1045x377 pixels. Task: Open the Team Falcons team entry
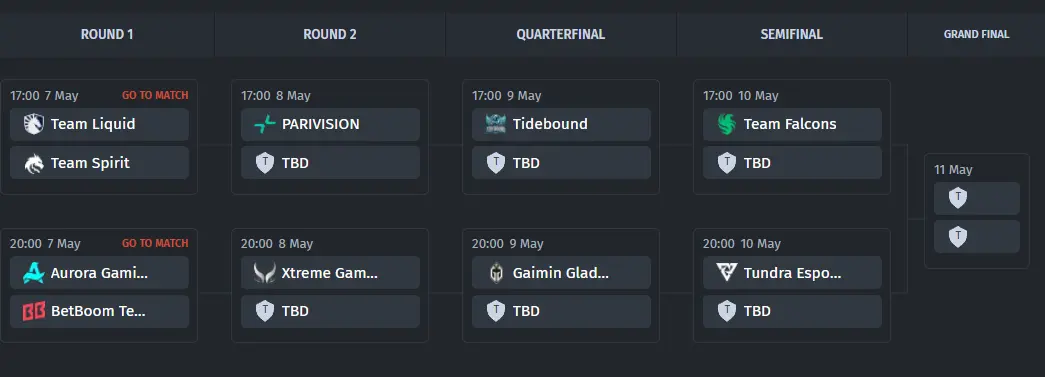tap(792, 124)
